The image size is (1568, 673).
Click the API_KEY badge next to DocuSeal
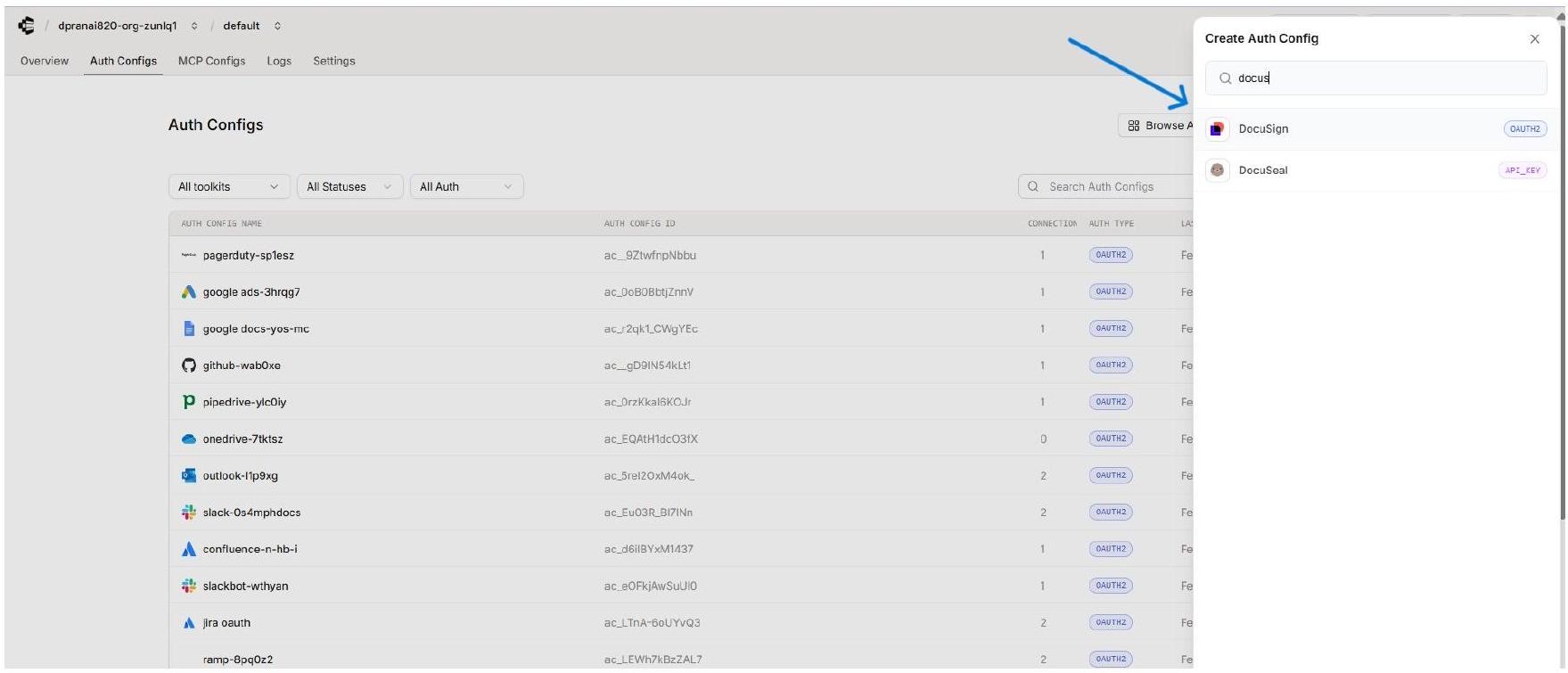pos(1523,170)
